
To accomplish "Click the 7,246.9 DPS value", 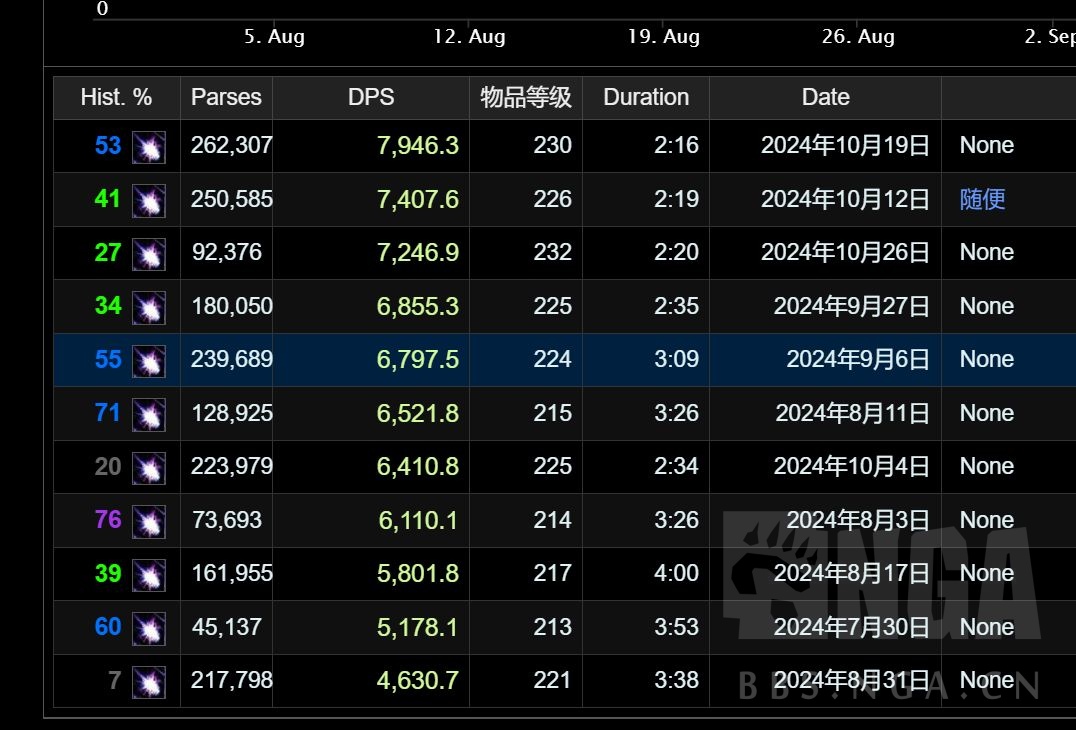I will 418,253.
